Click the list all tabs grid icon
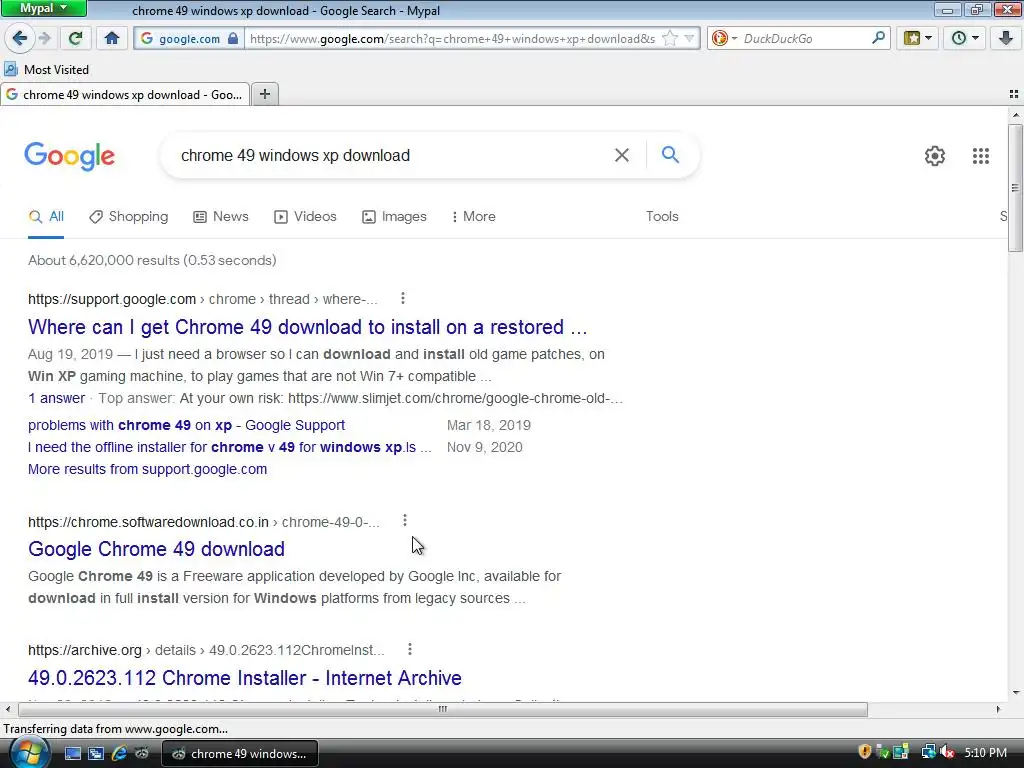Image resolution: width=1024 pixels, height=768 pixels. click(1014, 94)
